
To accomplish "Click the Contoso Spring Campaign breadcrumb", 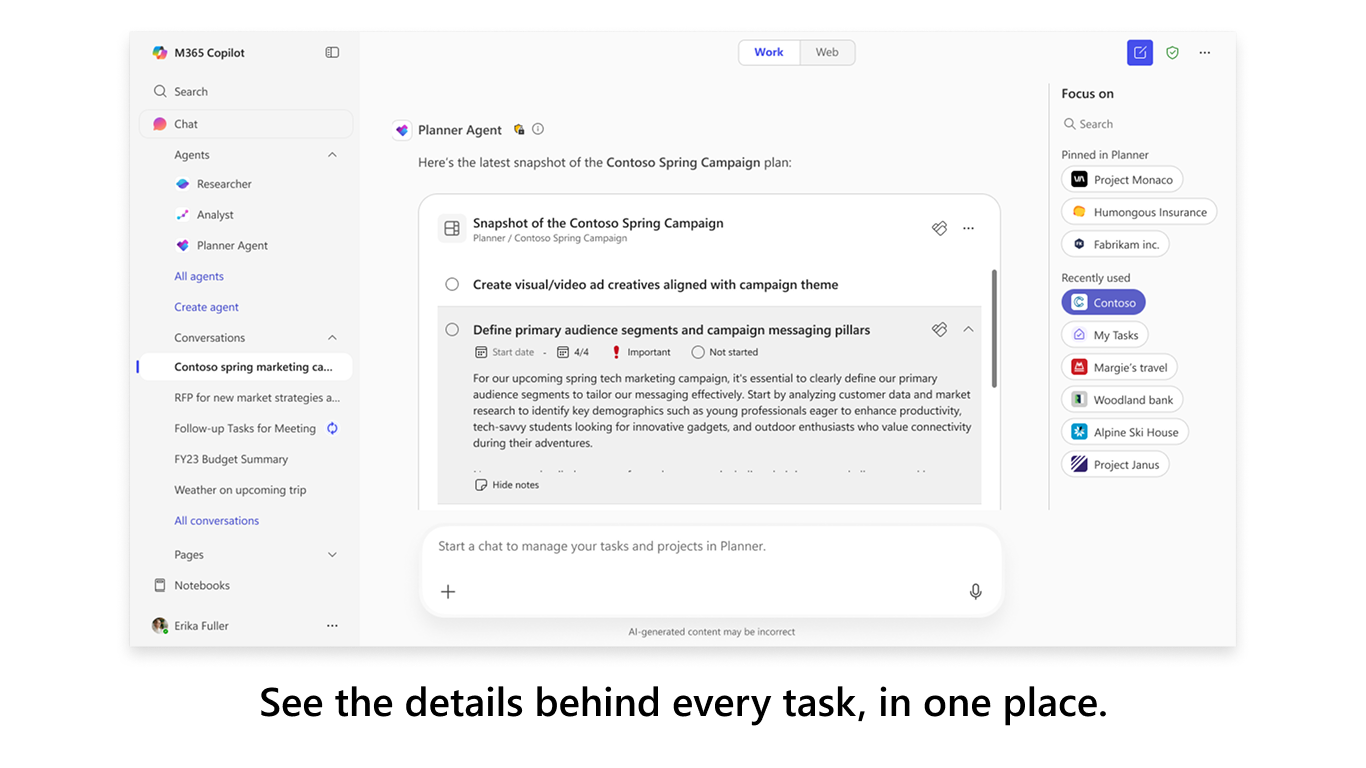I will click(571, 239).
